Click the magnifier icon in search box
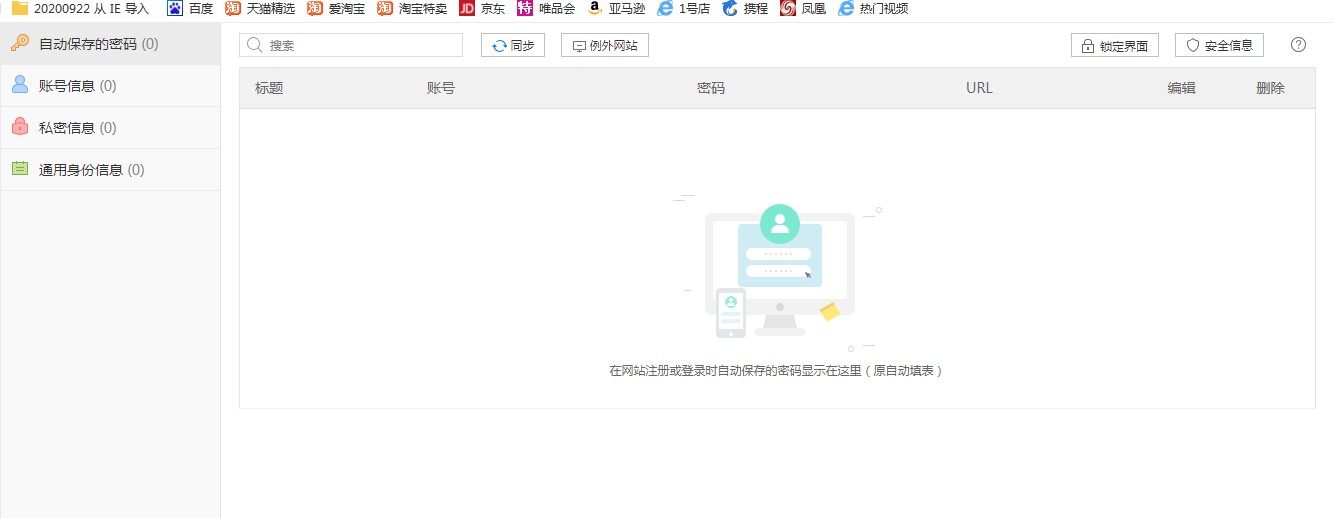The image size is (1334, 518). coord(254,45)
